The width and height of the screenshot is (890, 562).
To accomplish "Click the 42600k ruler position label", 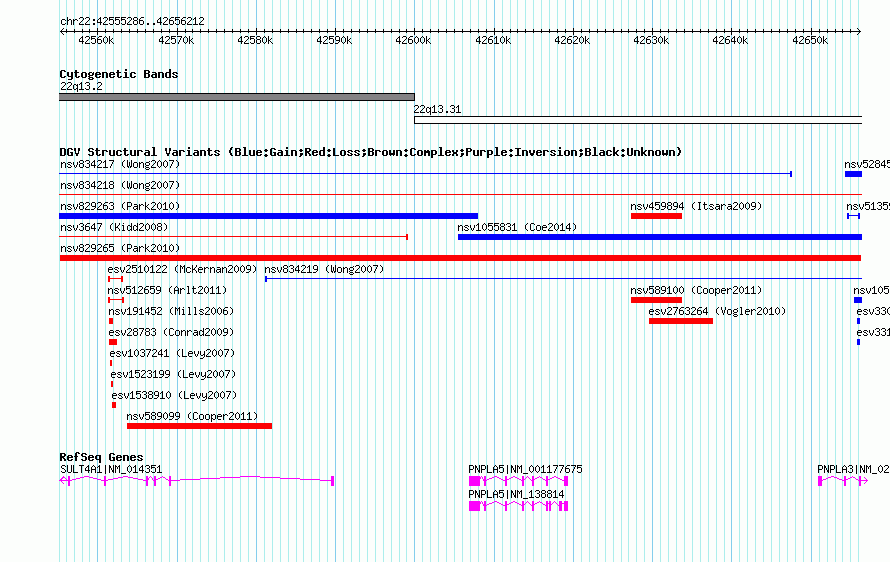I will coord(413,40).
